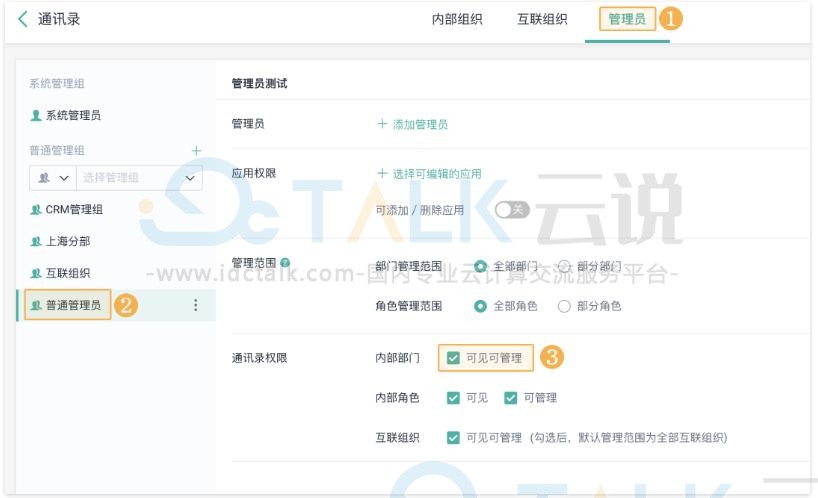Select 上海分部 in sidebar

[68, 241]
